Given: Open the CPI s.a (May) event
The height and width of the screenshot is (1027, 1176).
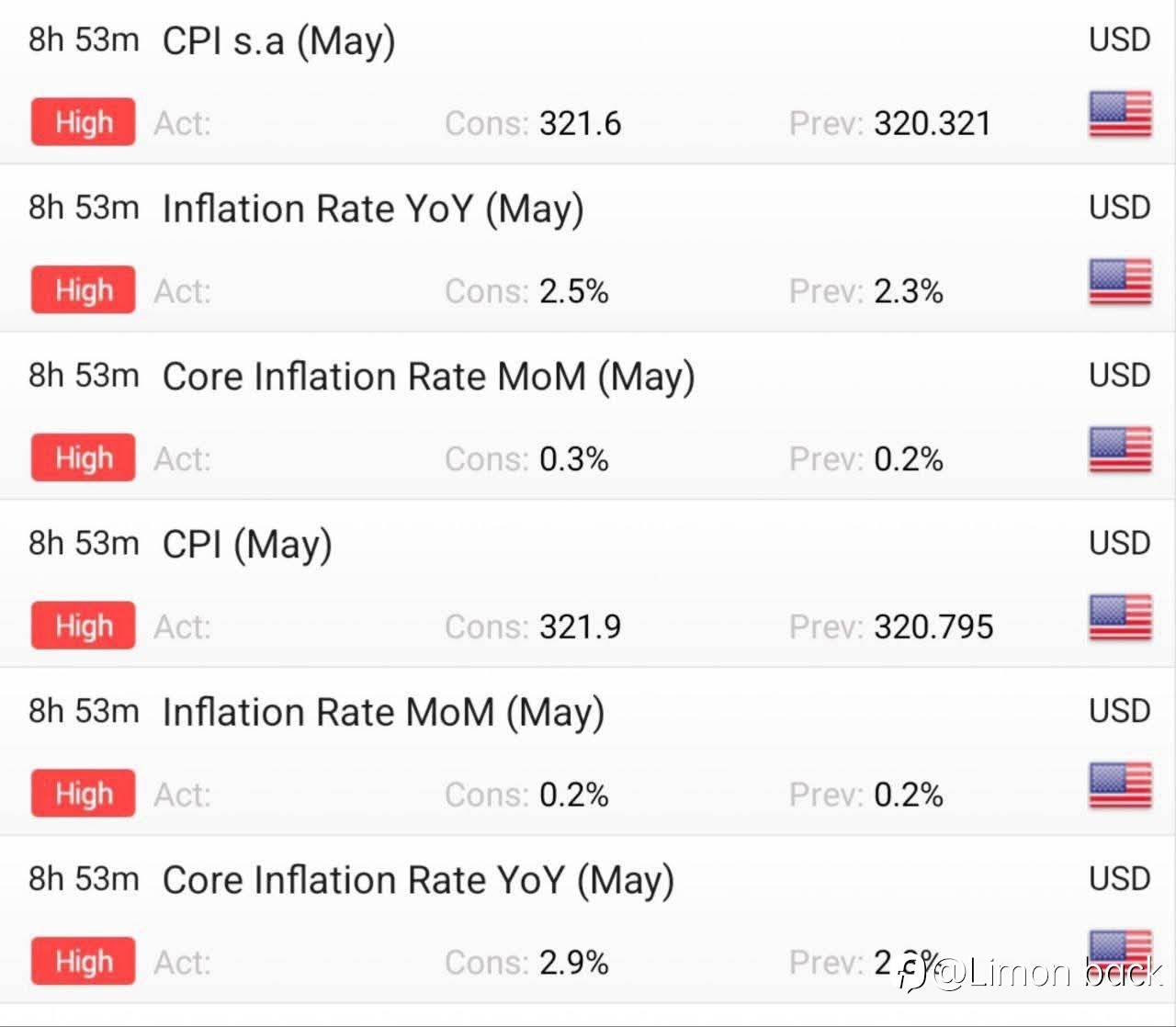Looking at the screenshot, I should [x=278, y=41].
